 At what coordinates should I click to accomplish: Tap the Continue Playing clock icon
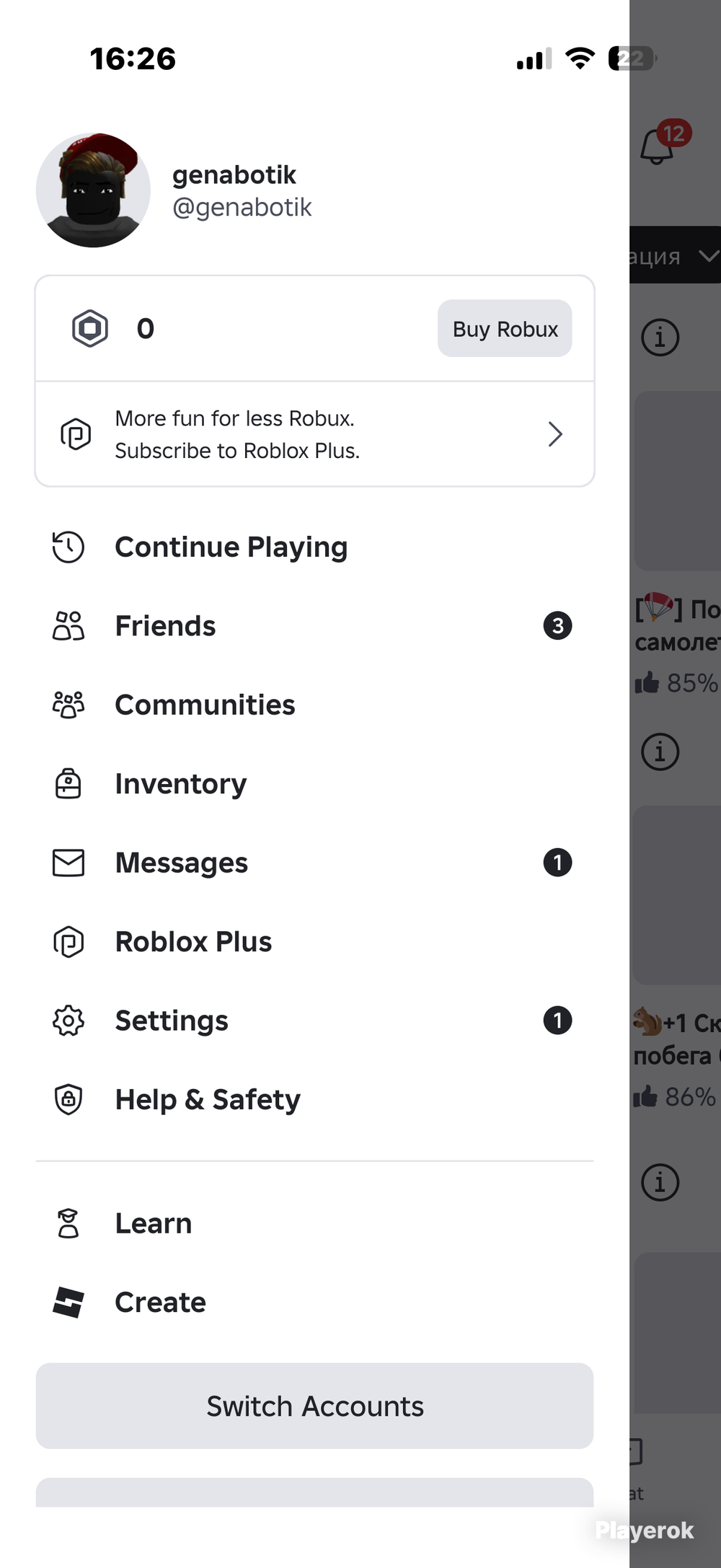point(68,547)
